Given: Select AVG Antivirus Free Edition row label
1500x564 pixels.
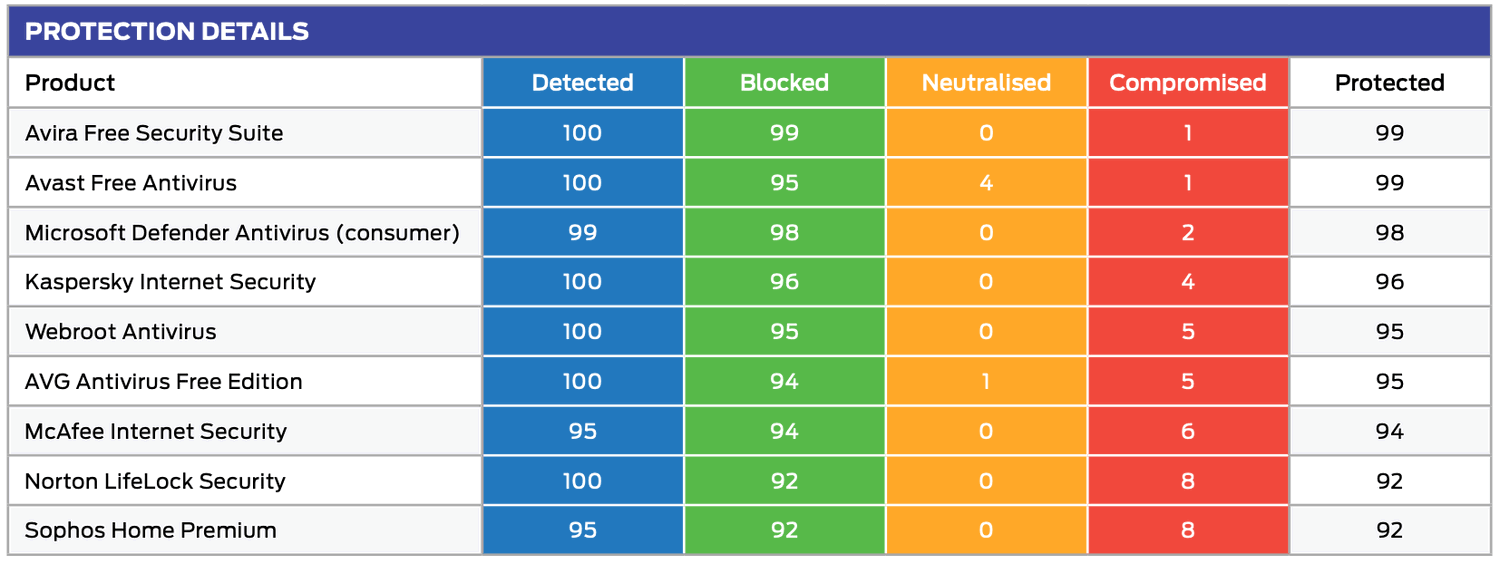Looking at the screenshot, I should tap(163, 382).
